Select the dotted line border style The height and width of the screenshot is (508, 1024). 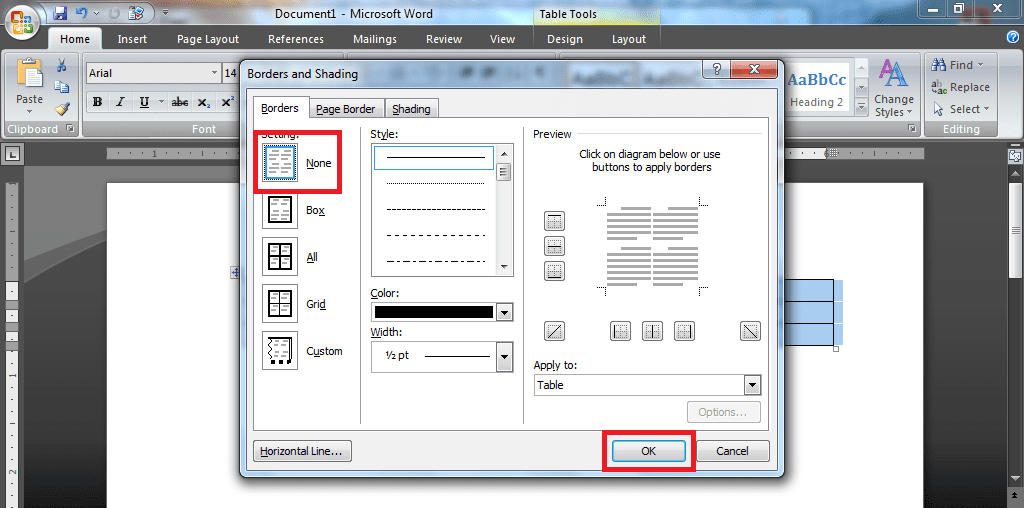click(x=435, y=183)
